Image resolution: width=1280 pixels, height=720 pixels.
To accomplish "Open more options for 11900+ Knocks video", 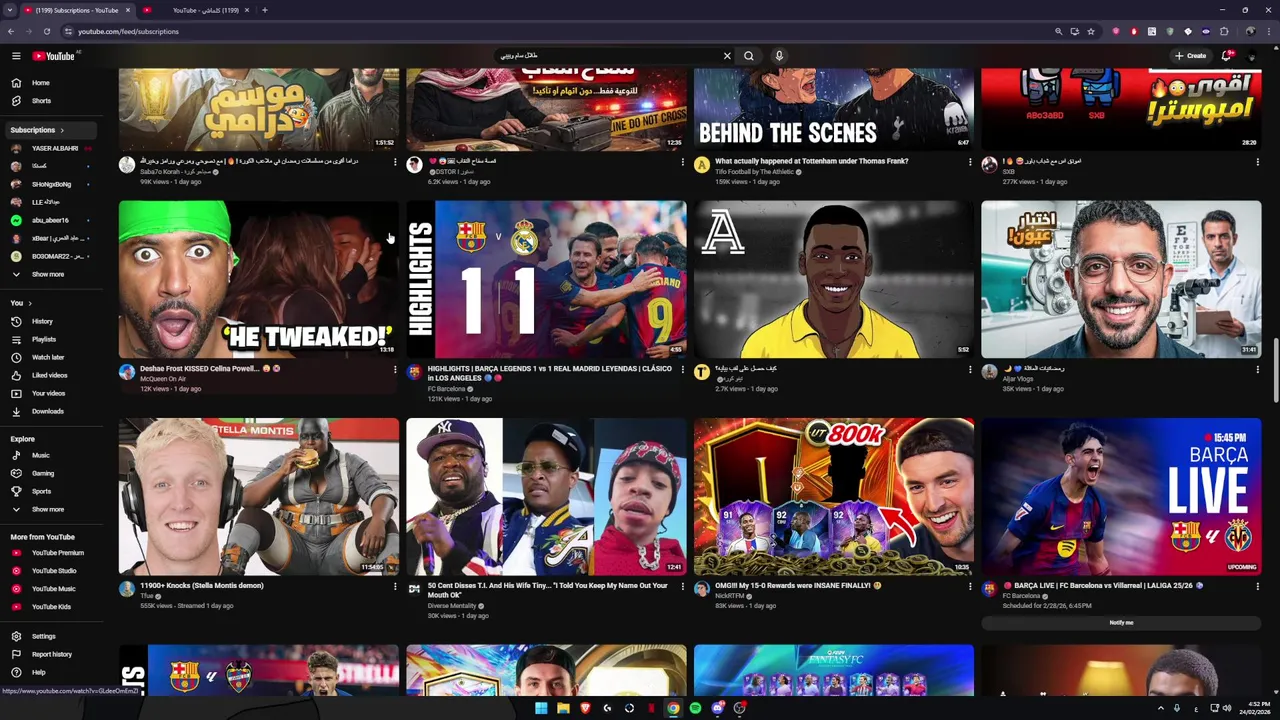I will click(395, 587).
